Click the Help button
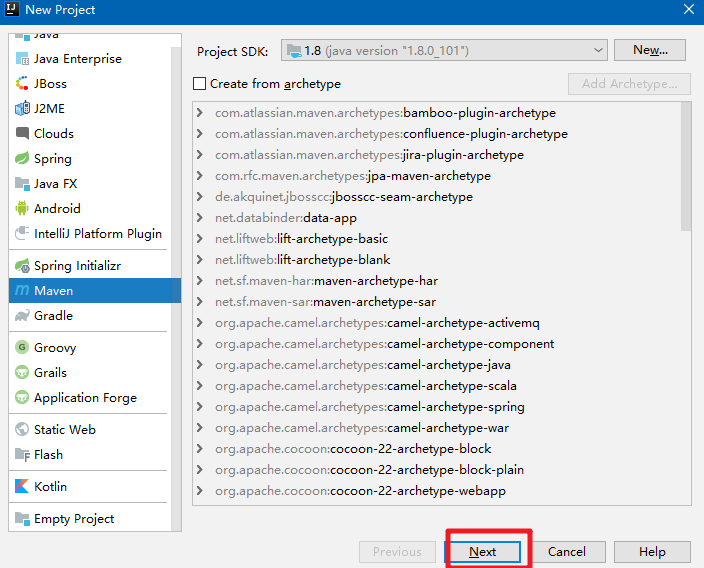The width and height of the screenshot is (704, 568). (652, 552)
